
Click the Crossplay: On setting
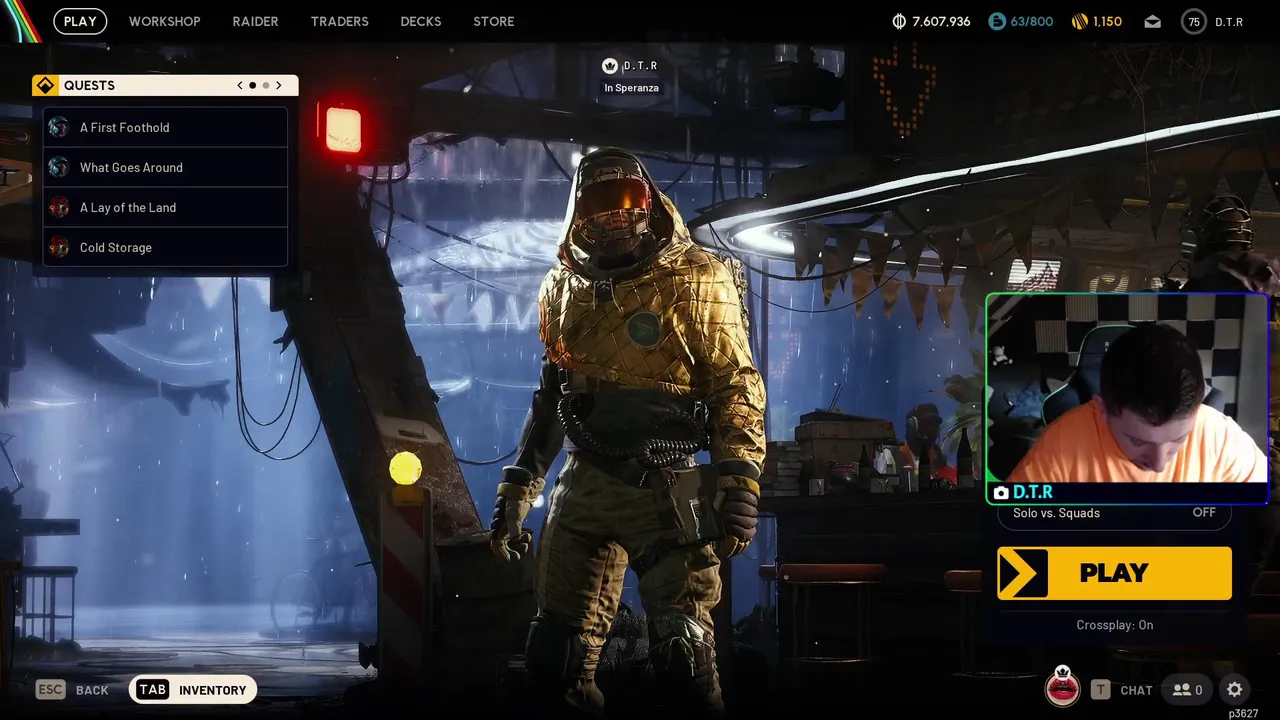click(1114, 625)
